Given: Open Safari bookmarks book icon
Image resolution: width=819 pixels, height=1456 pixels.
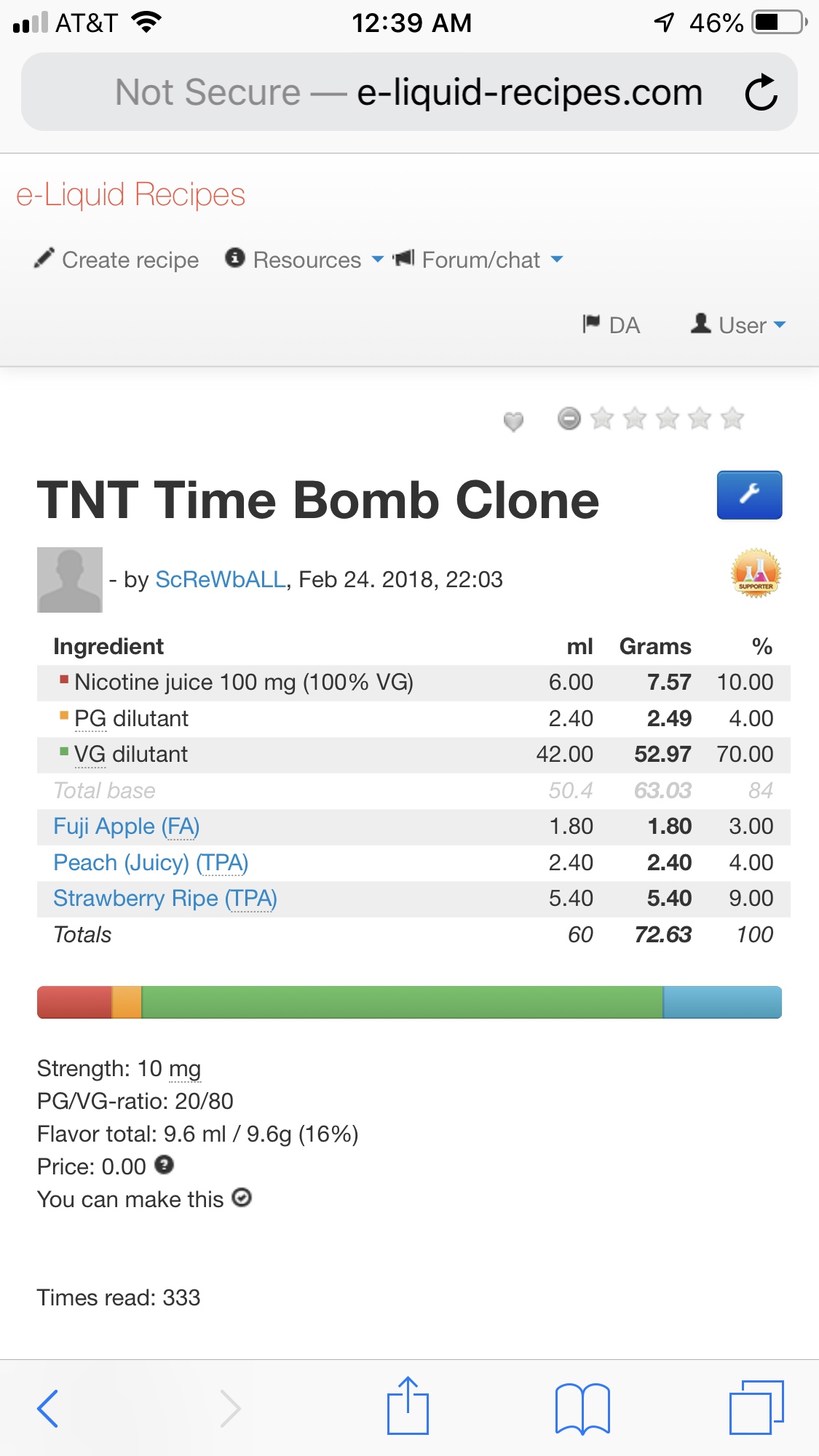Looking at the screenshot, I should [582, 1407].
